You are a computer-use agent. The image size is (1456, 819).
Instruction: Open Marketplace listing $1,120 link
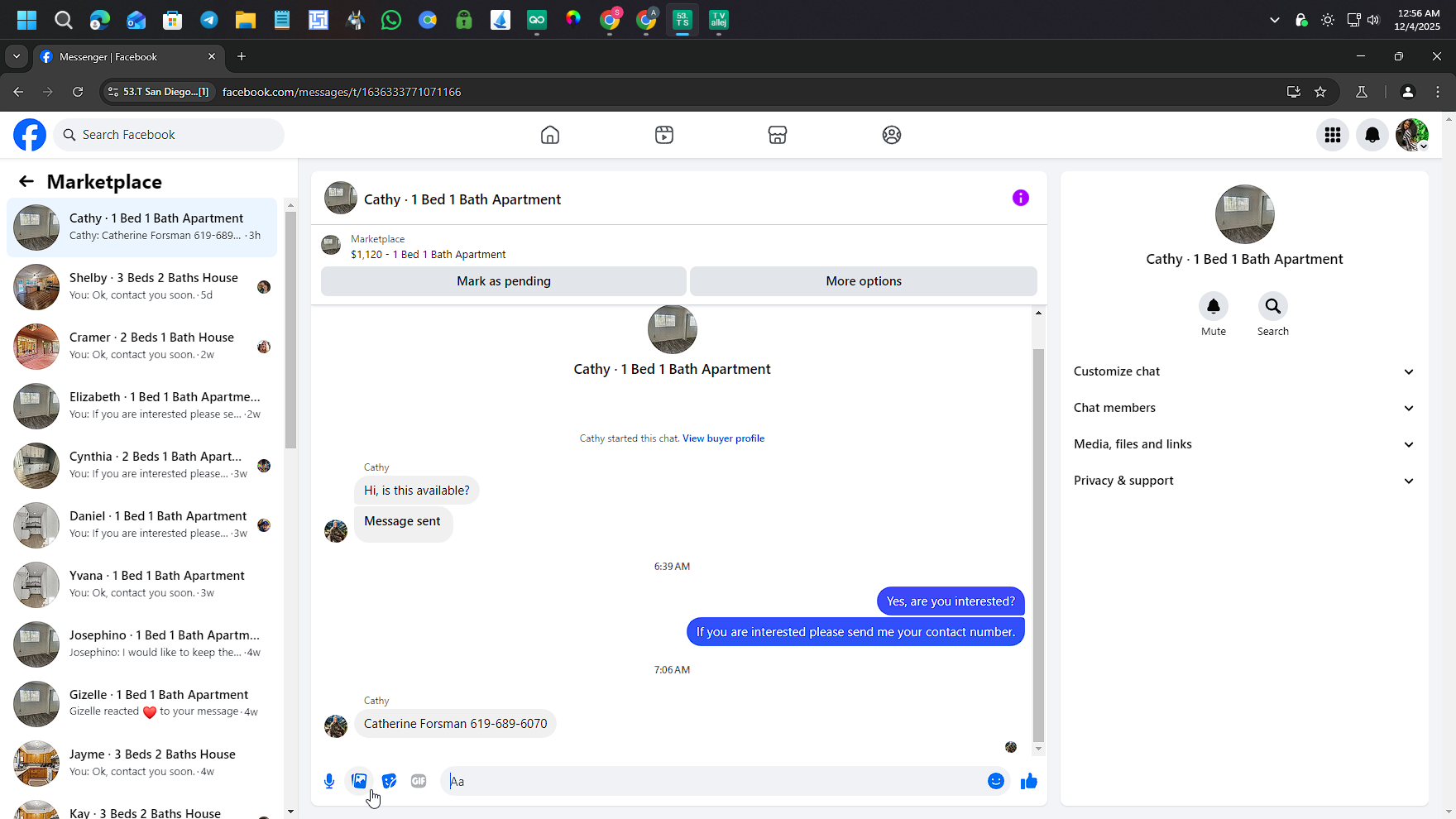coord(428,255)
